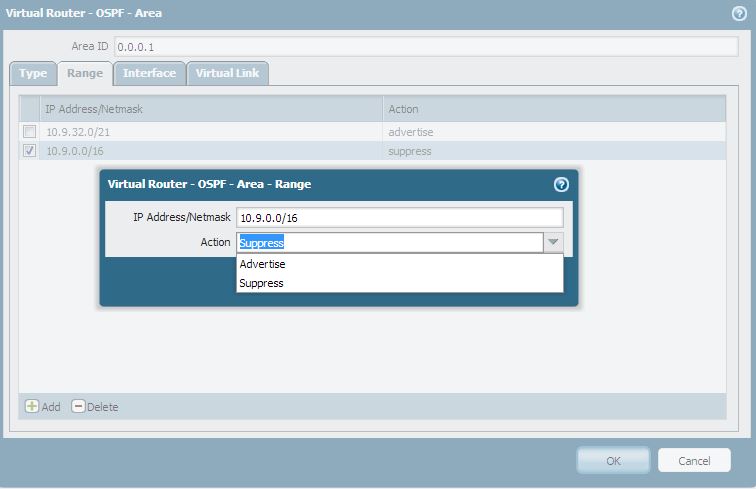Select the 10.9.0.0/16 table cell
The width and height of the screenshot is (756, 489).
coord(211,151)
